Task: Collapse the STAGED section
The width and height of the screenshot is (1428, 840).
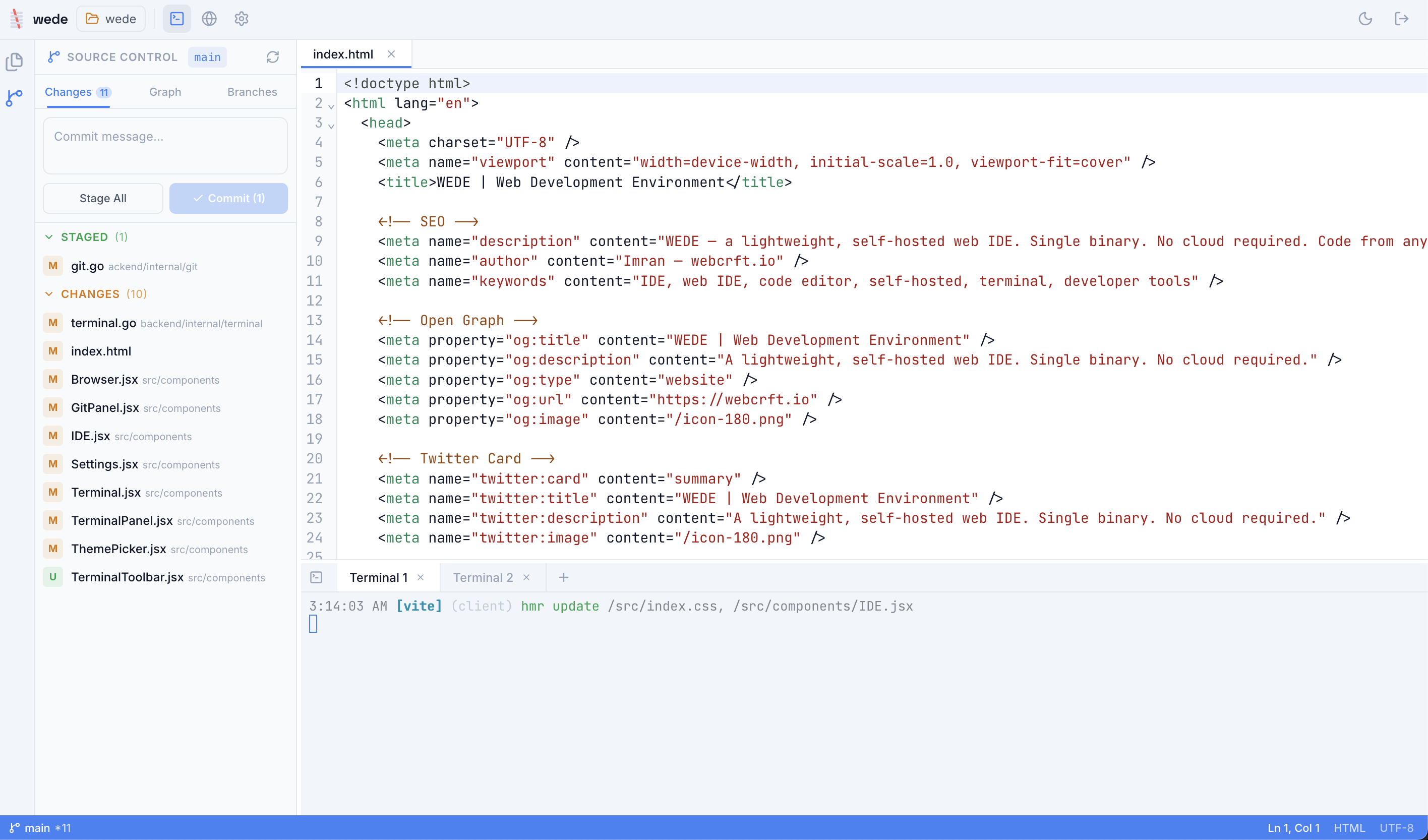Action: pos(49,237)
